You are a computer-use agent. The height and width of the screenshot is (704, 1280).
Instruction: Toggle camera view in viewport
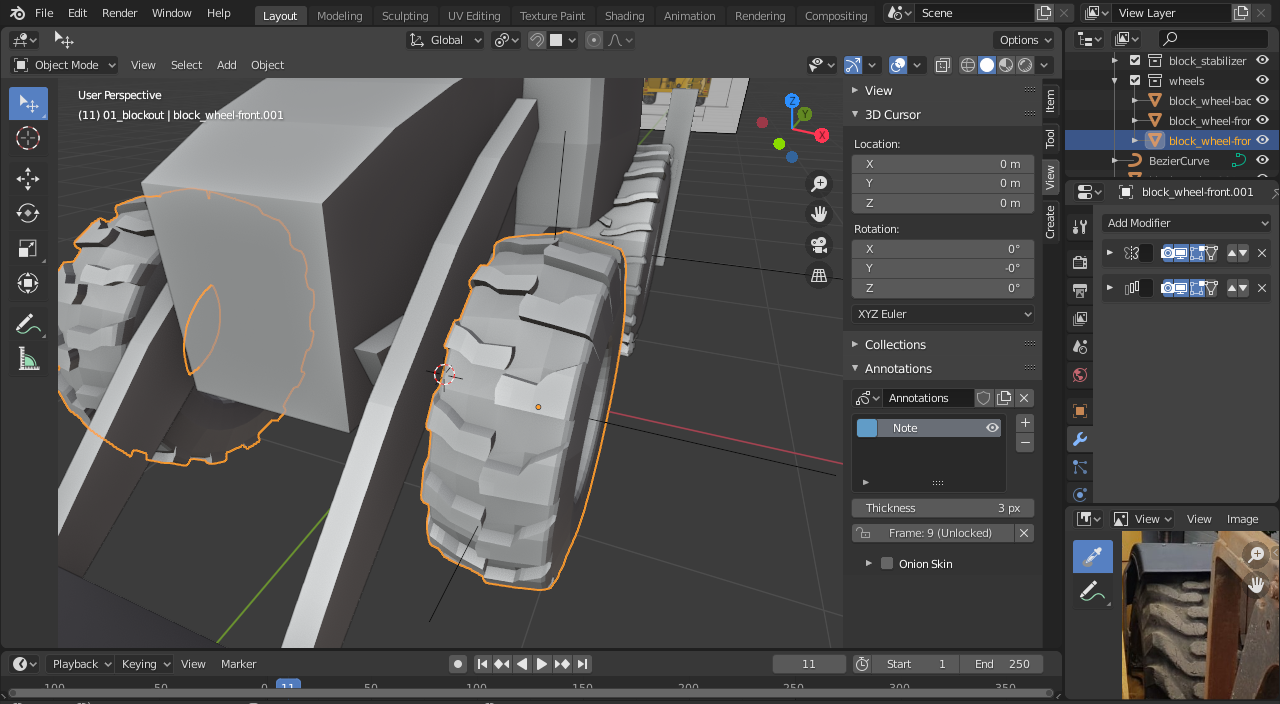click(x=819, y=245)
